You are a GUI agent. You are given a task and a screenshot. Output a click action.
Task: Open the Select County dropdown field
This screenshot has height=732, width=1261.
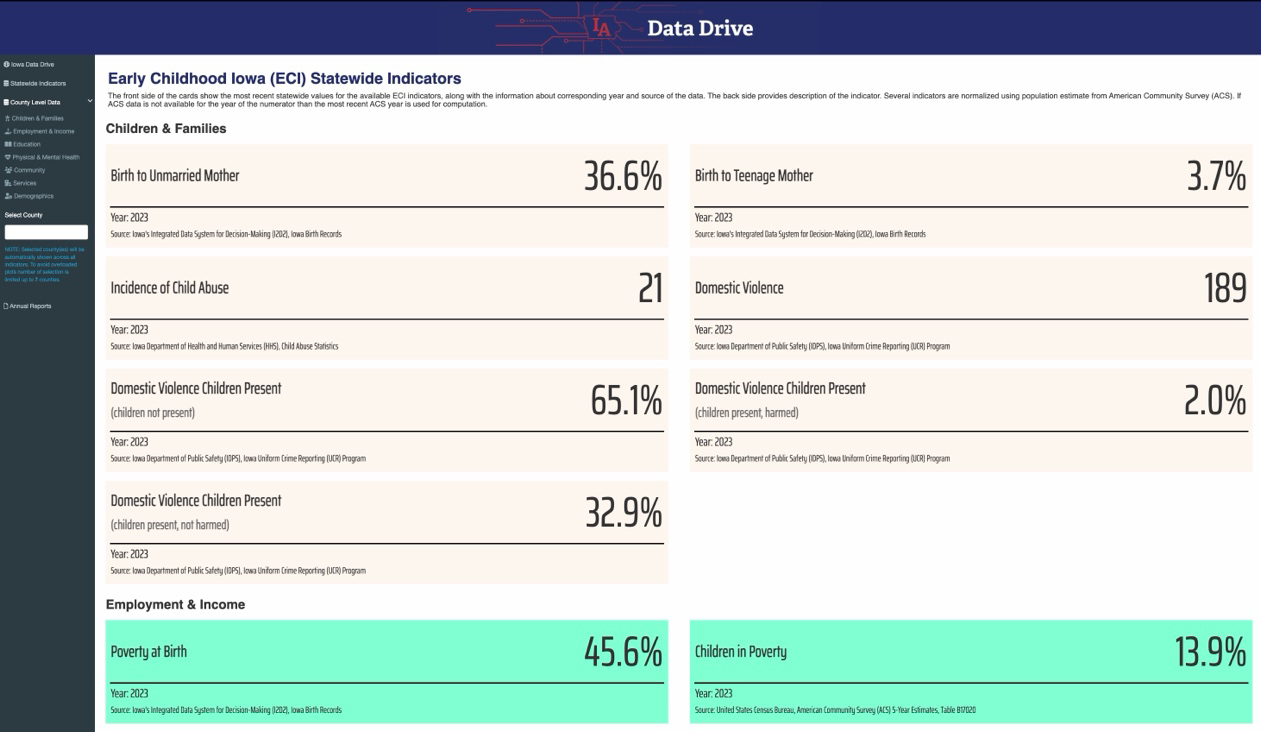pos(46,232)
